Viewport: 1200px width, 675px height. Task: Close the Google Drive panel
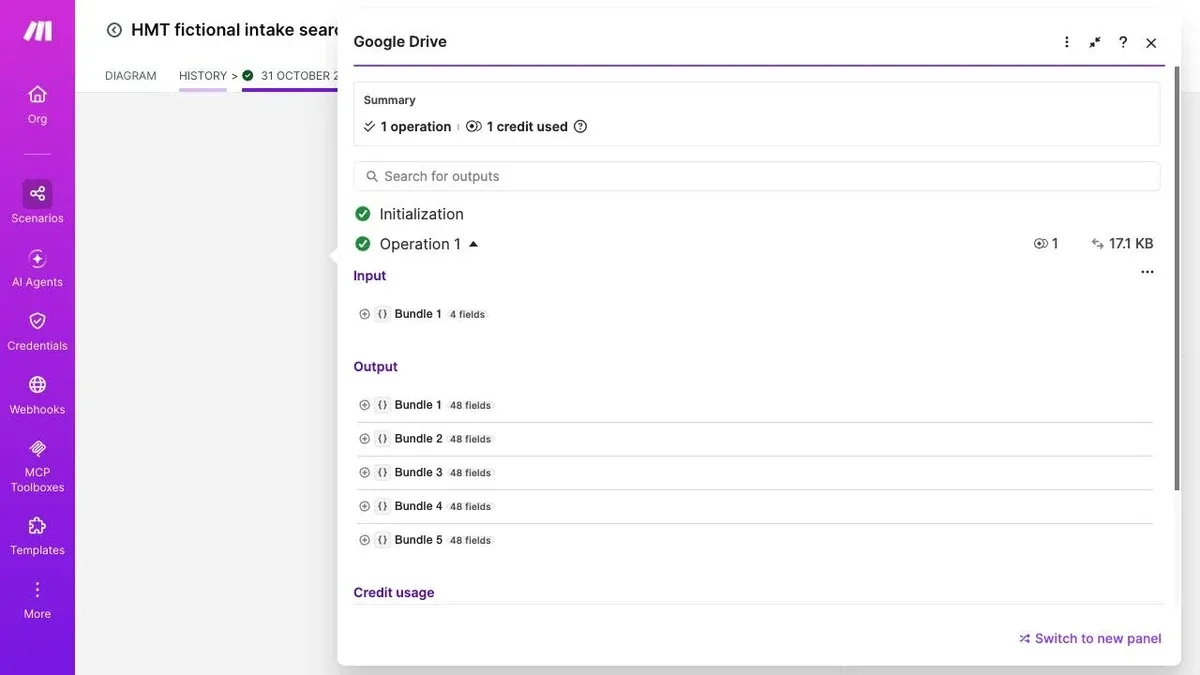click(1151, 42)
